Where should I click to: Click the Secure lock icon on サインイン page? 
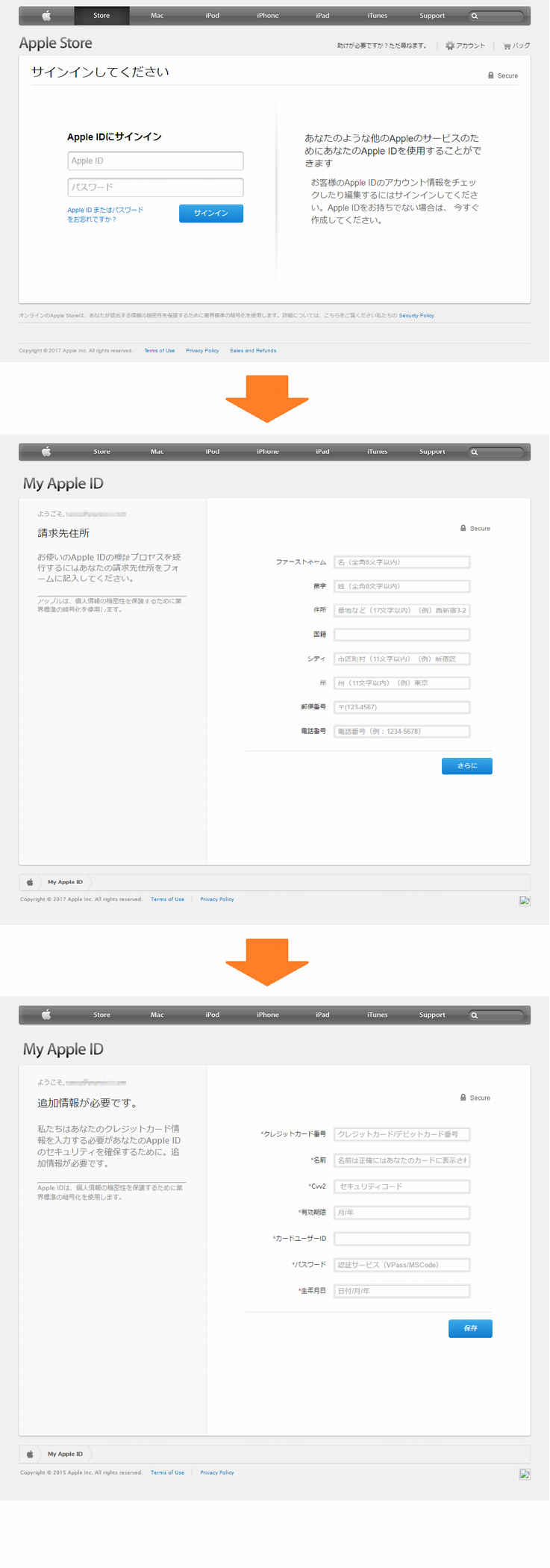coord(491,75)
